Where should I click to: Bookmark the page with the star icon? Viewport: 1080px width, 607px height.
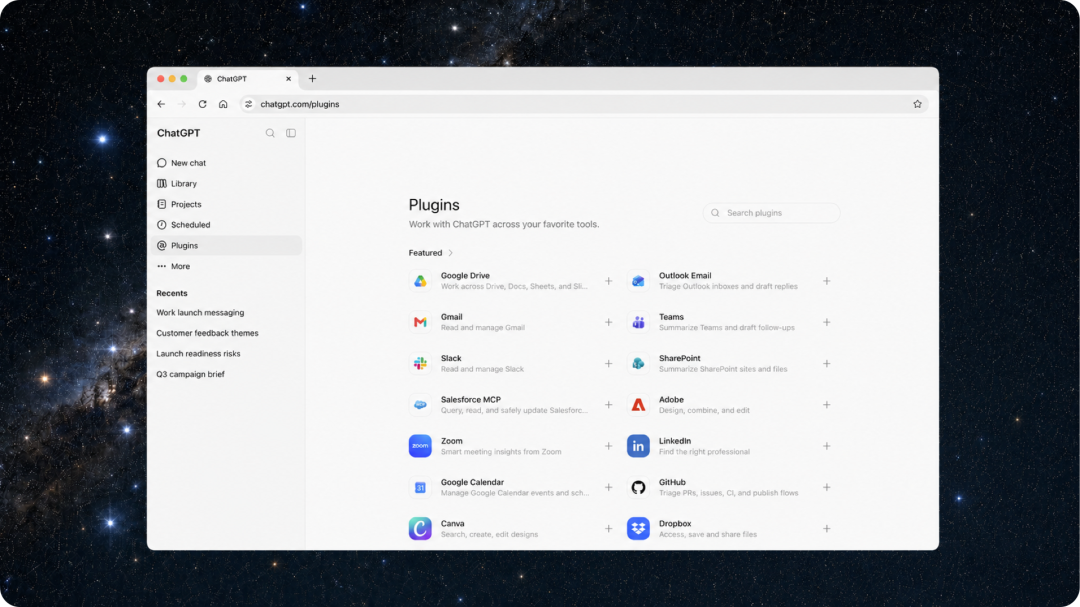917,104
